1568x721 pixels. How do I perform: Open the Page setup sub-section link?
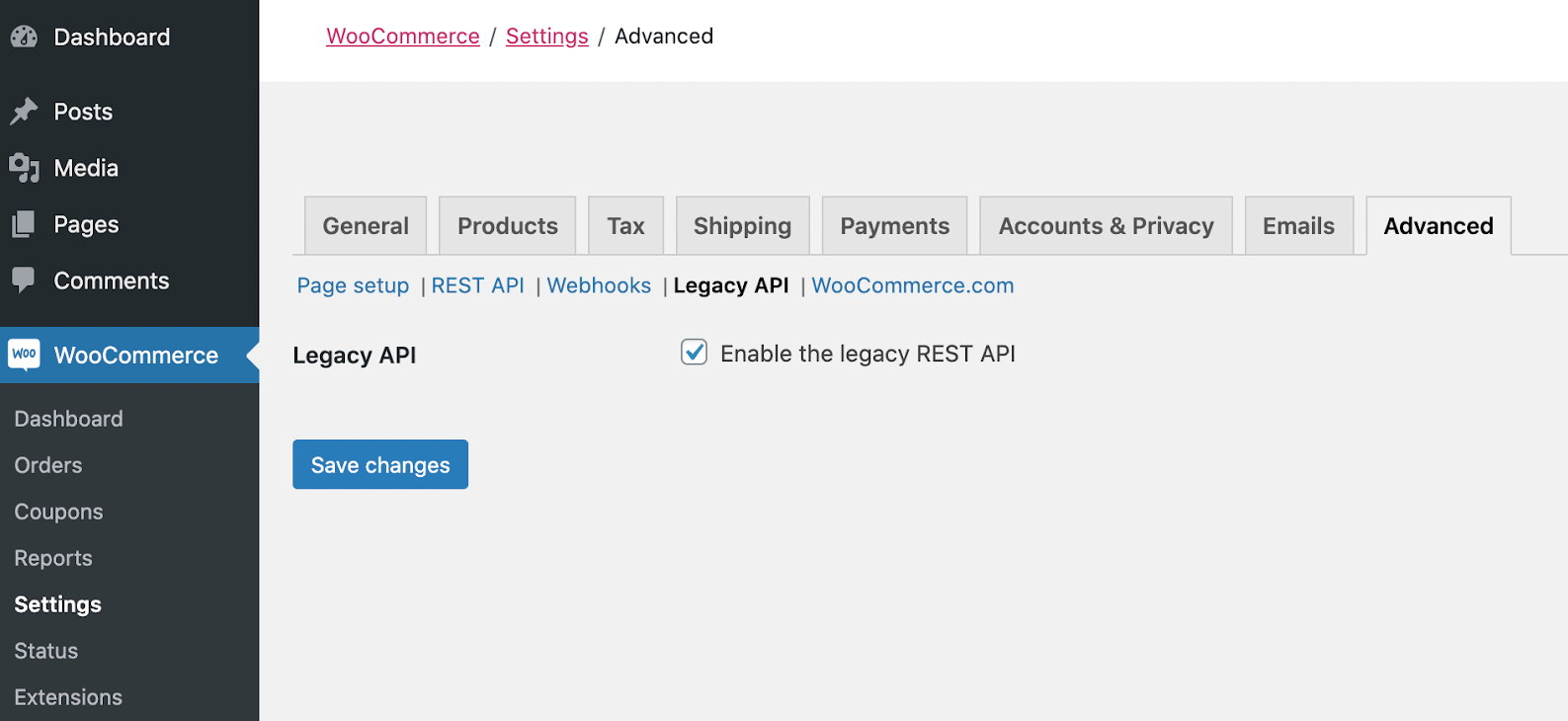pyautogui.click(x=353, y=285)
